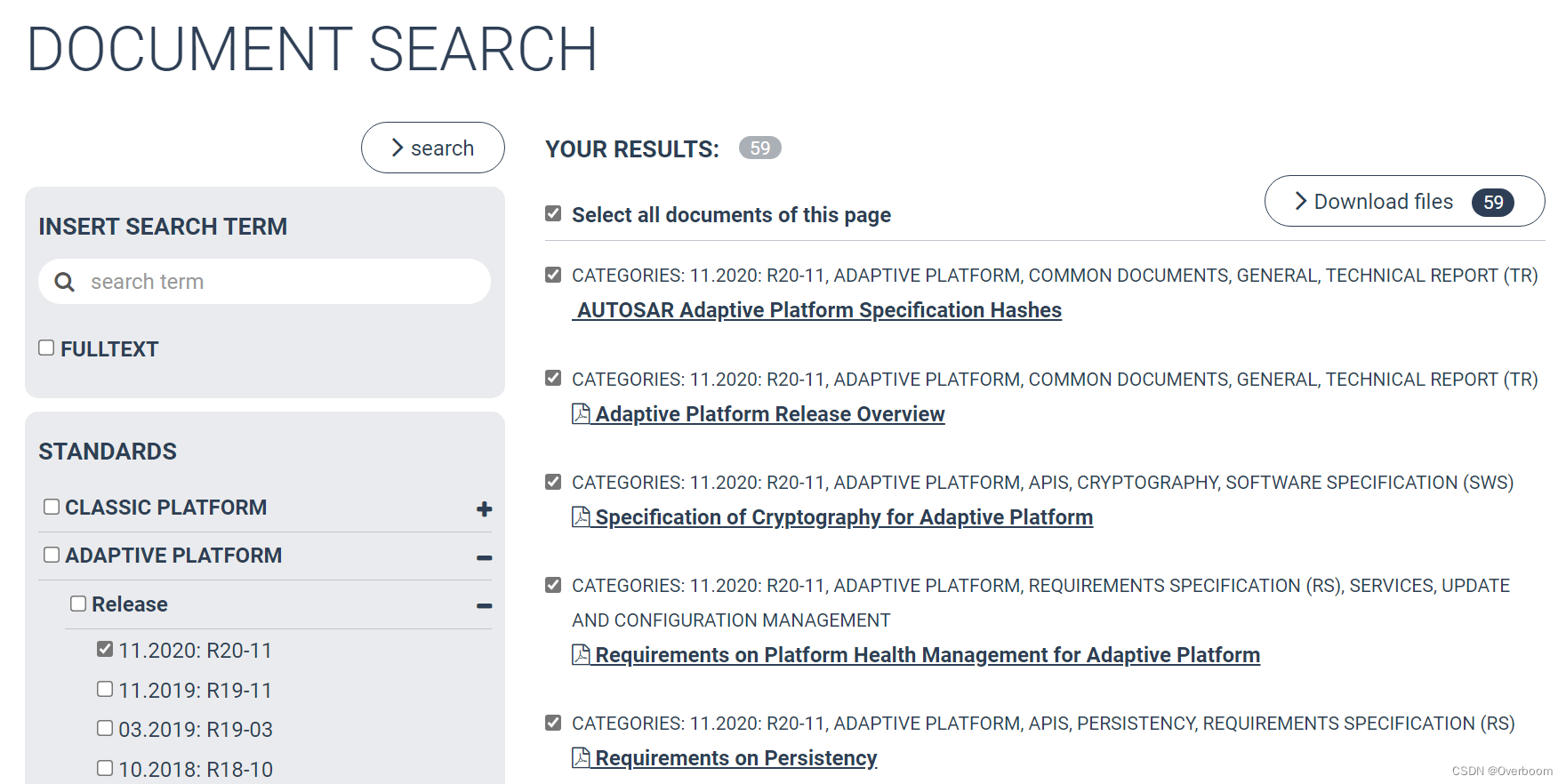Enable the FULLTEXT checkbox
The width and height of the screenshot is (1566, 784).
[x=46, y=348]
